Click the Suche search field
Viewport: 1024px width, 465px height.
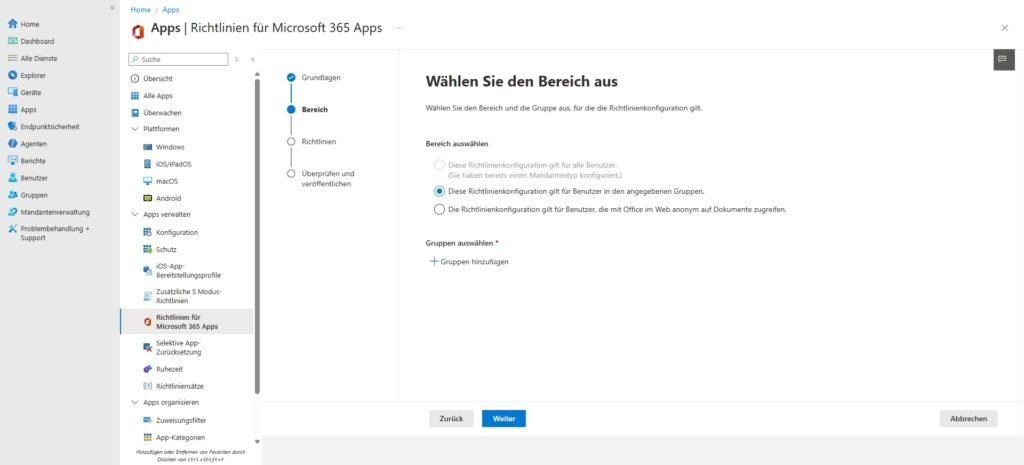point(180,59)
